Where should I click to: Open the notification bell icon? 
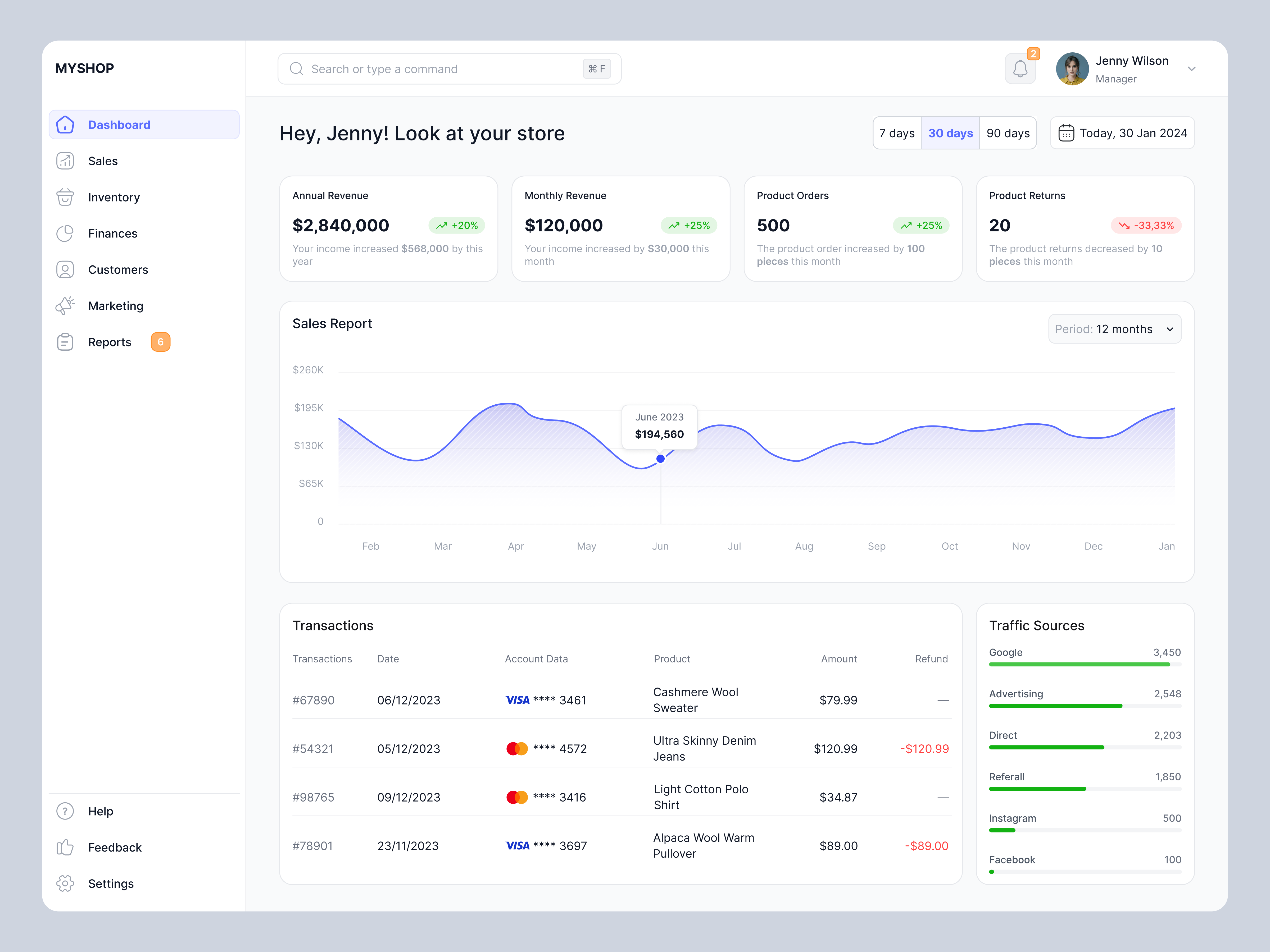pyautogui.click(x=1020, y=68)
